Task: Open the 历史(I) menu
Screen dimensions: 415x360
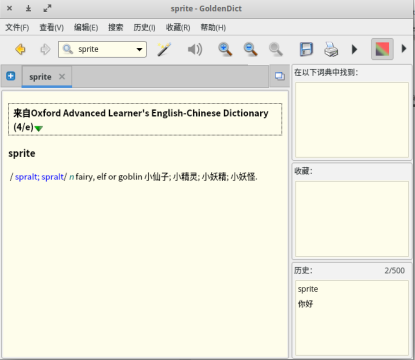Action: [x=144, y=27]
